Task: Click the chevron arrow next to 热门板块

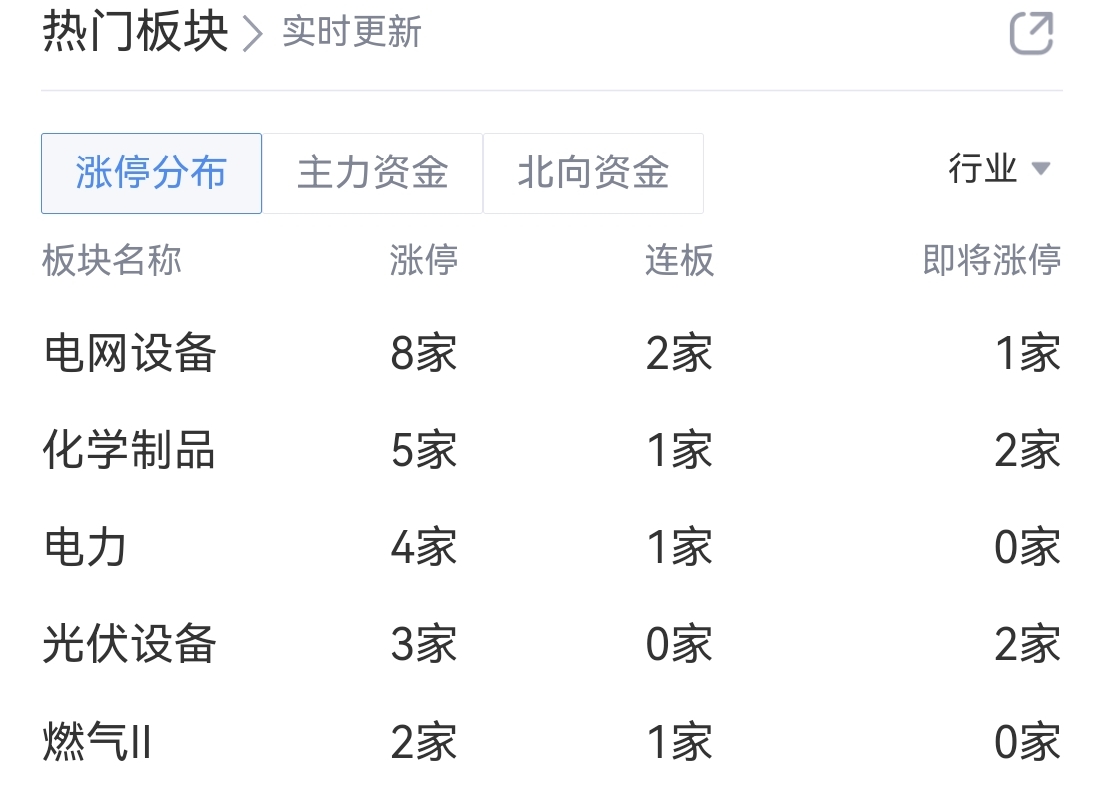Action: (x=252, y=34)
